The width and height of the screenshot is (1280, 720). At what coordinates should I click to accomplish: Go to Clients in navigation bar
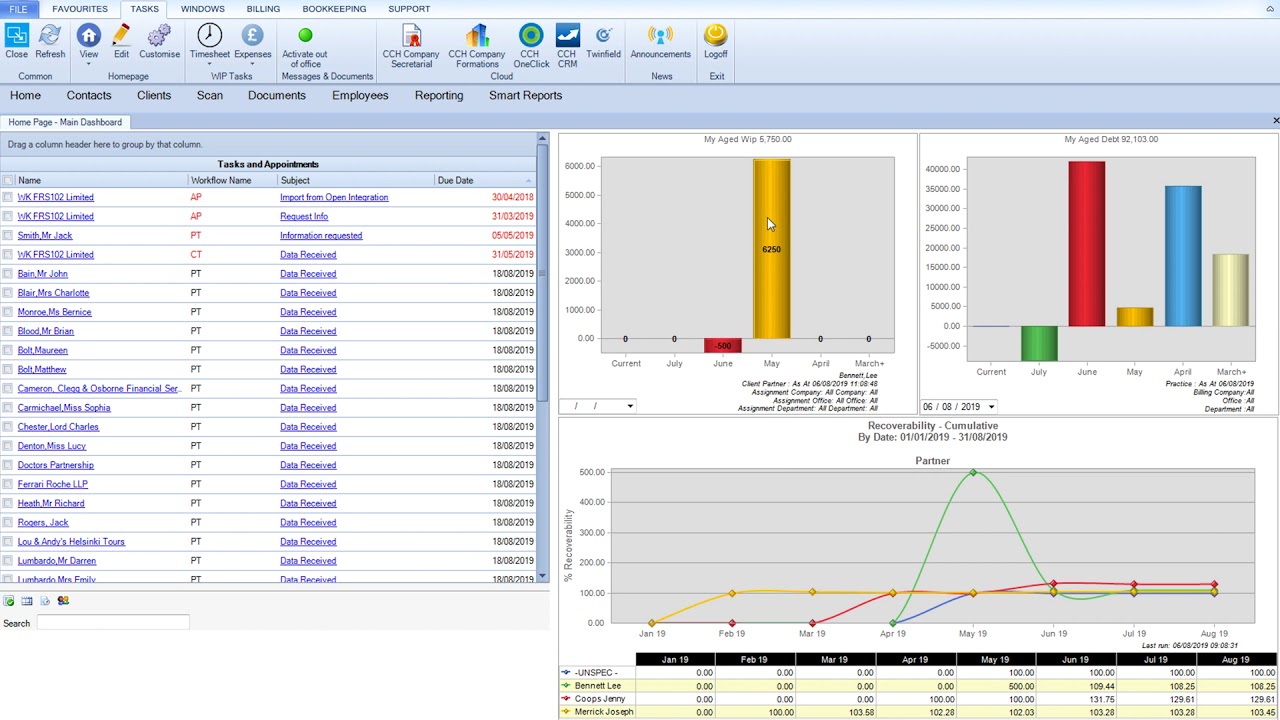tap(154, 95)
